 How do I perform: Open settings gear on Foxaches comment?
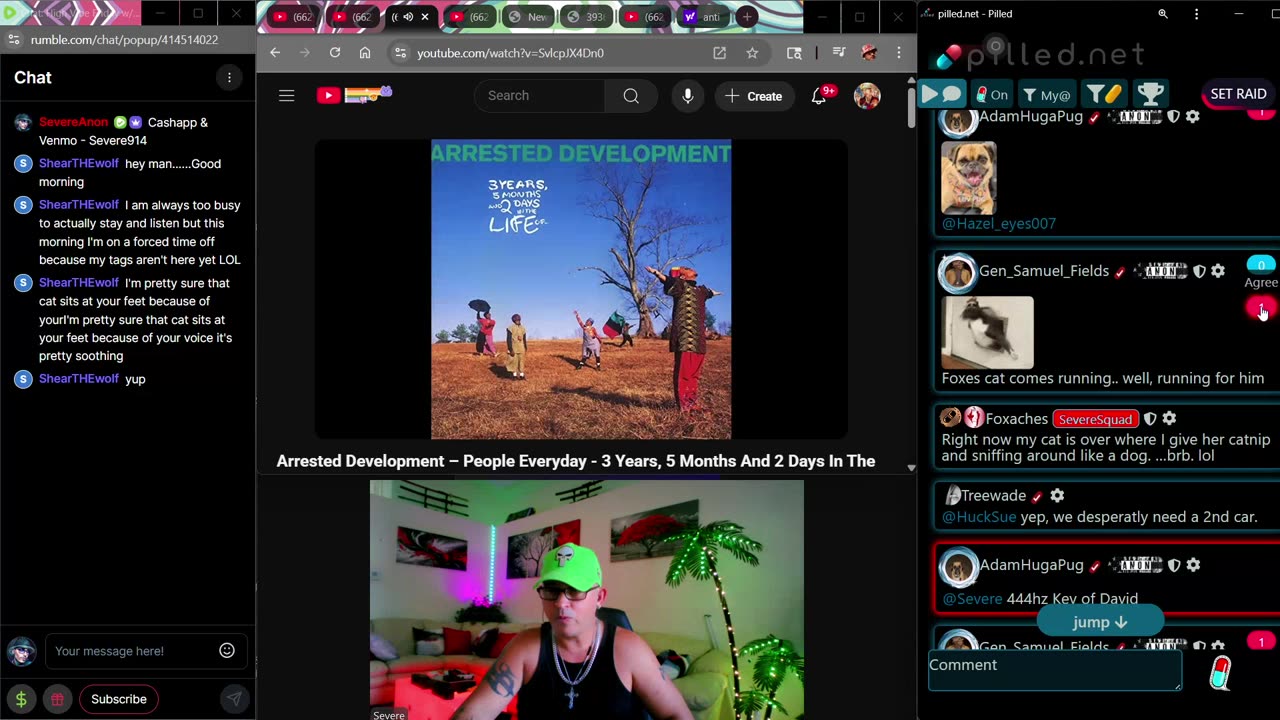(x=1169, y=419)
